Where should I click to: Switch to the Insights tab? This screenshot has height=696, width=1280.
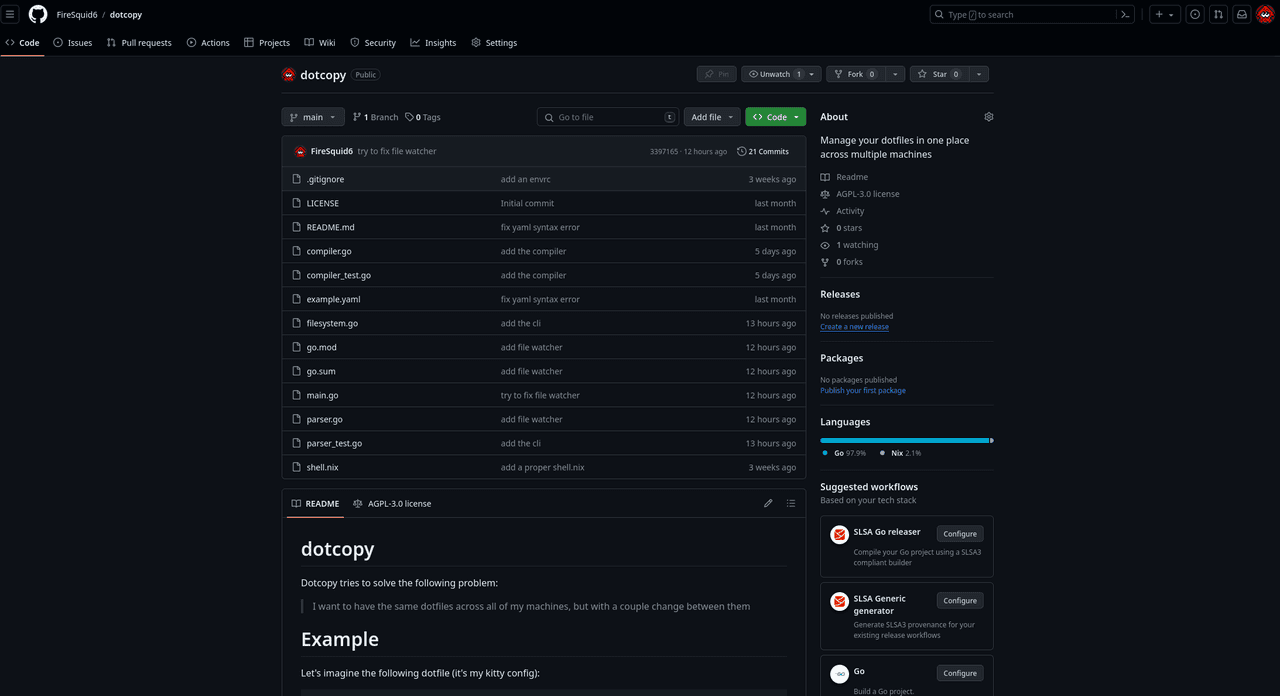(433, 43)
